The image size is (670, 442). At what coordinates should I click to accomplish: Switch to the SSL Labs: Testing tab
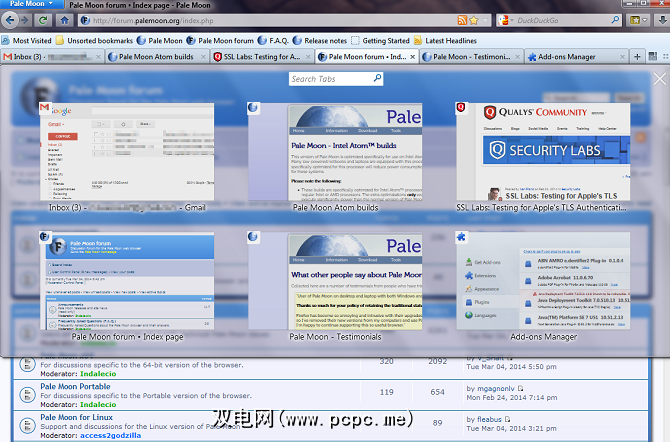point(260,56)
